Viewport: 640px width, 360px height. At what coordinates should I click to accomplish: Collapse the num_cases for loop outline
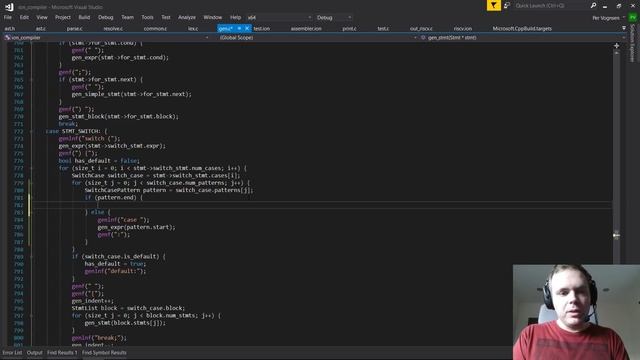31,168
